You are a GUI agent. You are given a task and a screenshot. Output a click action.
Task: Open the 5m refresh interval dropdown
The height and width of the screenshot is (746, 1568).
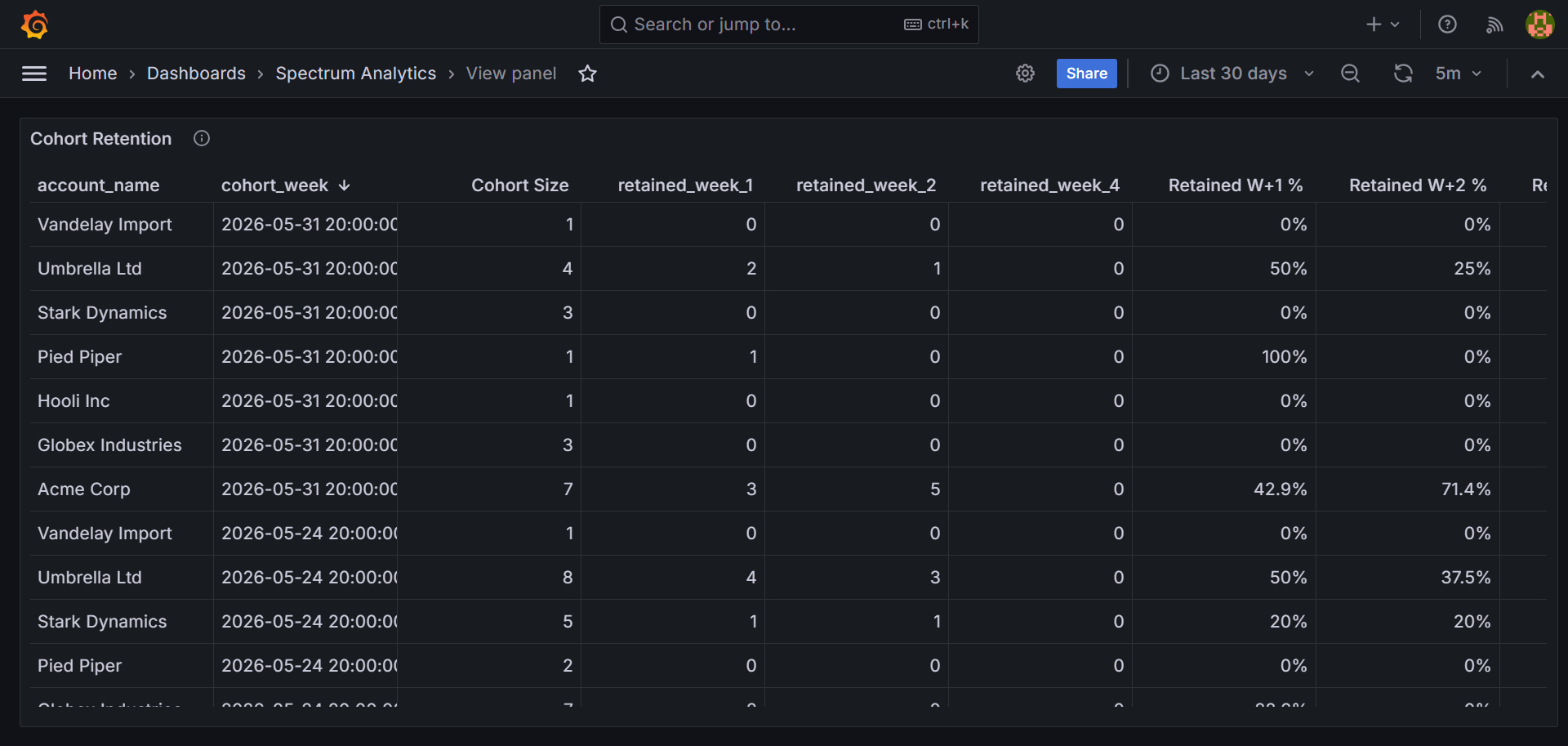point(1459,74)
